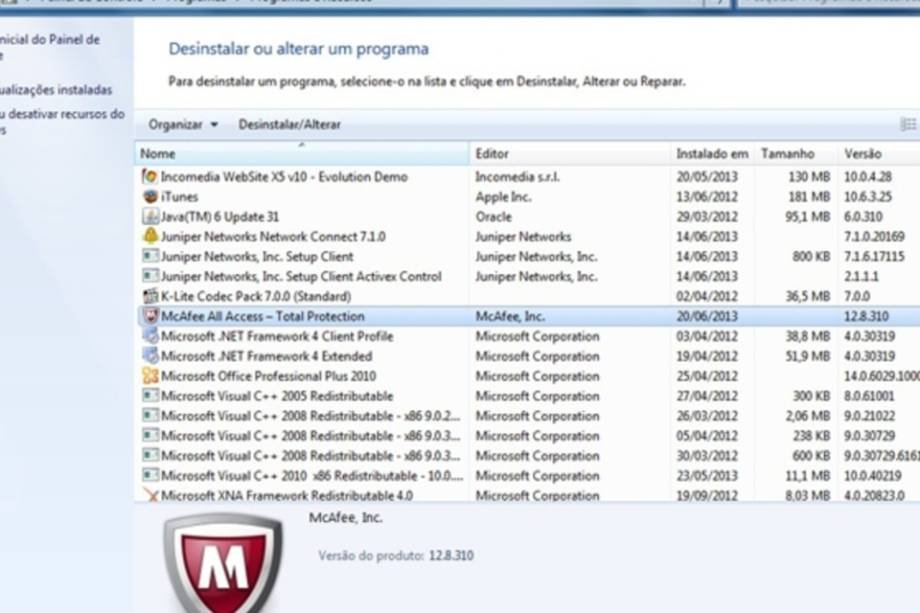Sort programs by the Tamanho column
This screenshot has height=613, width=920.
click(796, 154)
